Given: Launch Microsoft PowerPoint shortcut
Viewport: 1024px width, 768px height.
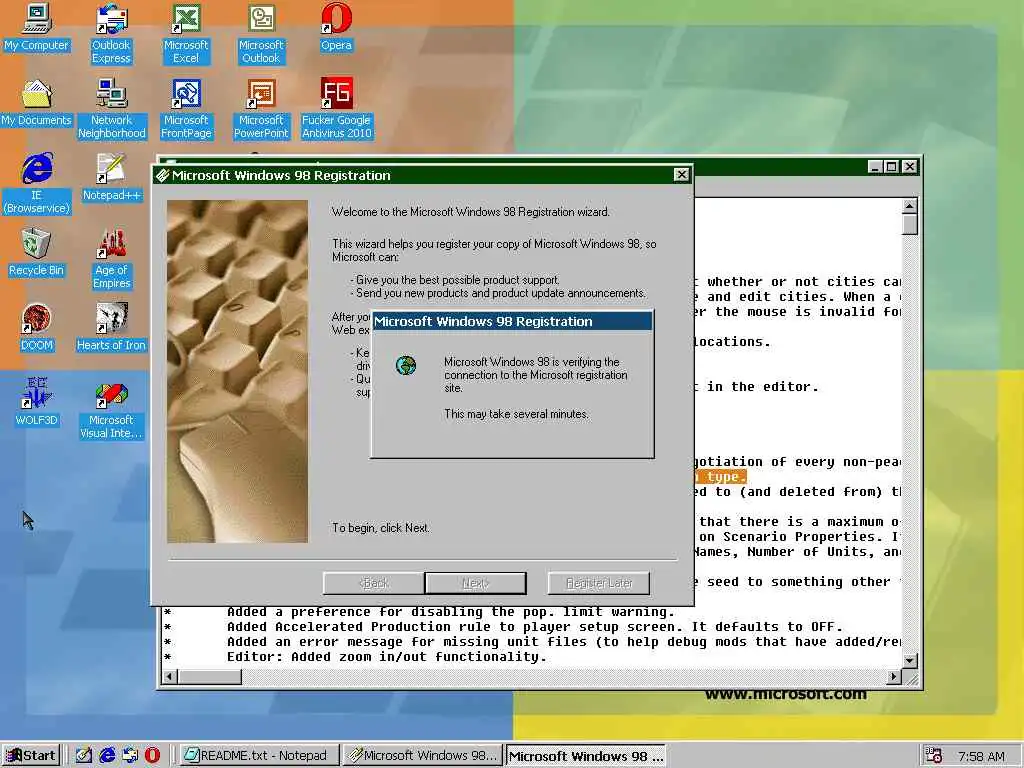Looking at the screenshot, I should tap(261, 109).
